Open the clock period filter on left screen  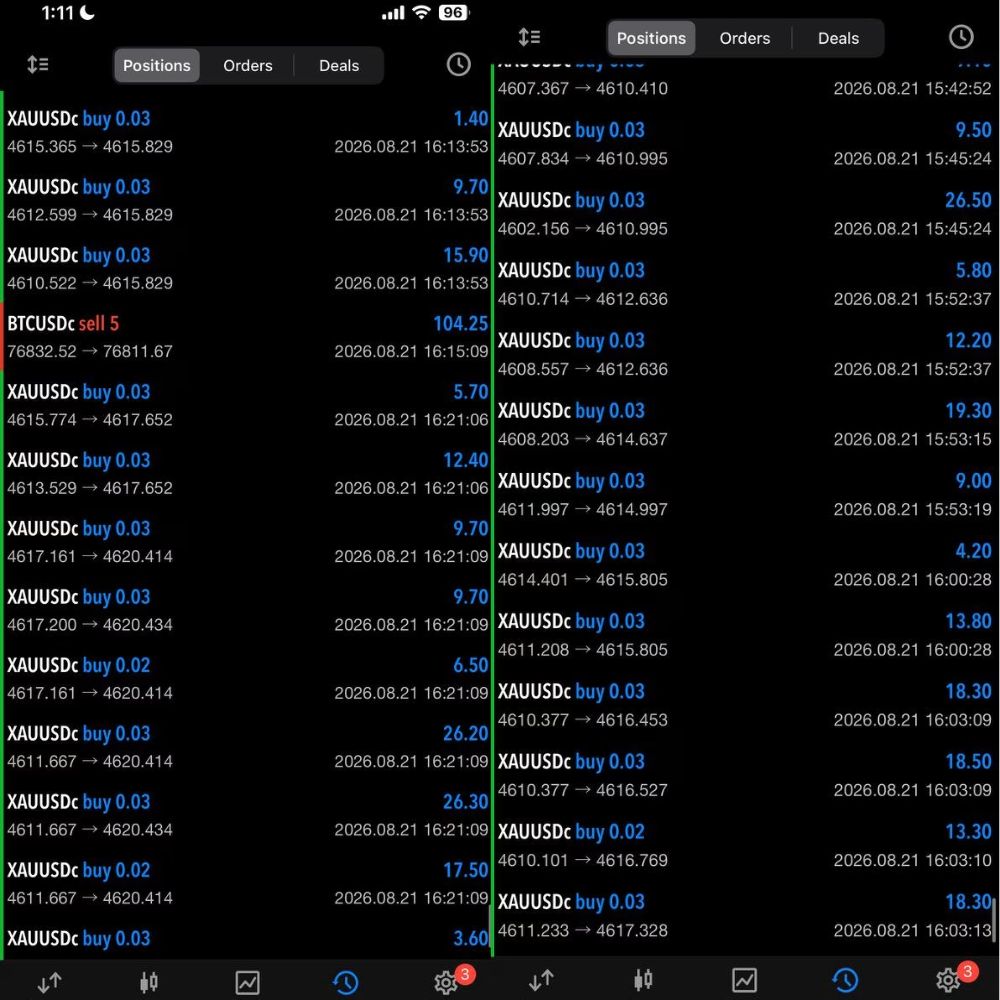point(459,64)
